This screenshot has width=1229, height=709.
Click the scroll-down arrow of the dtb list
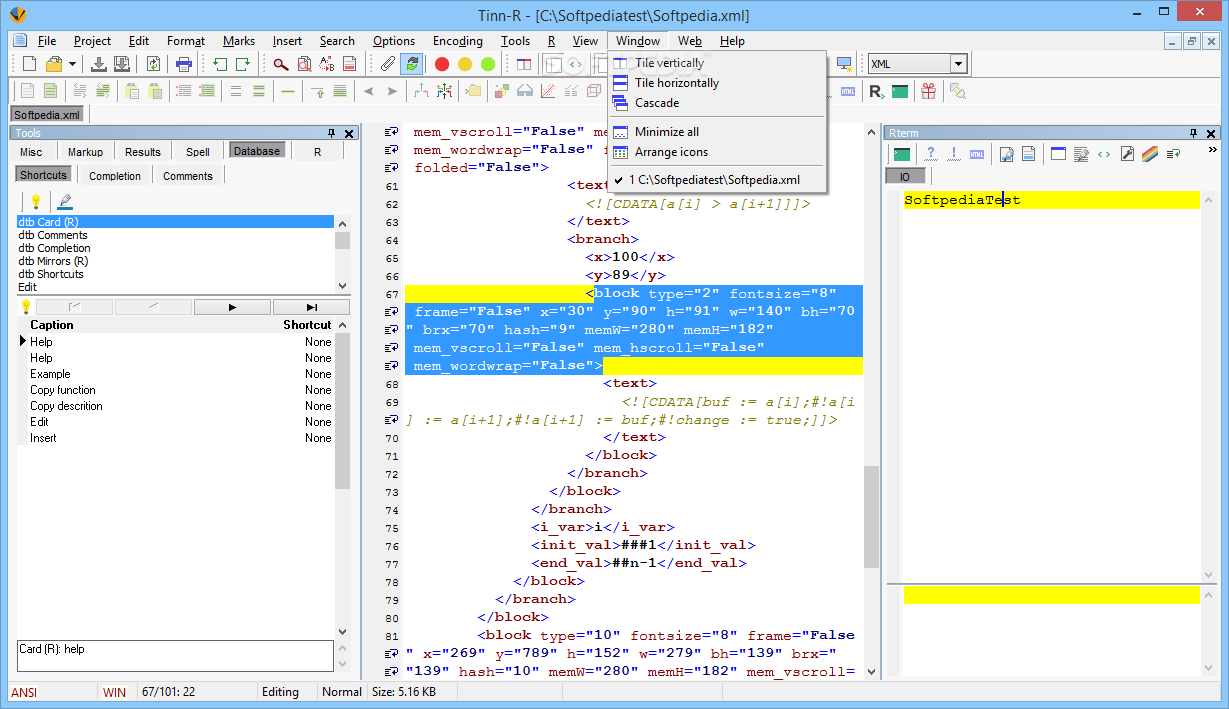point(343,285)
